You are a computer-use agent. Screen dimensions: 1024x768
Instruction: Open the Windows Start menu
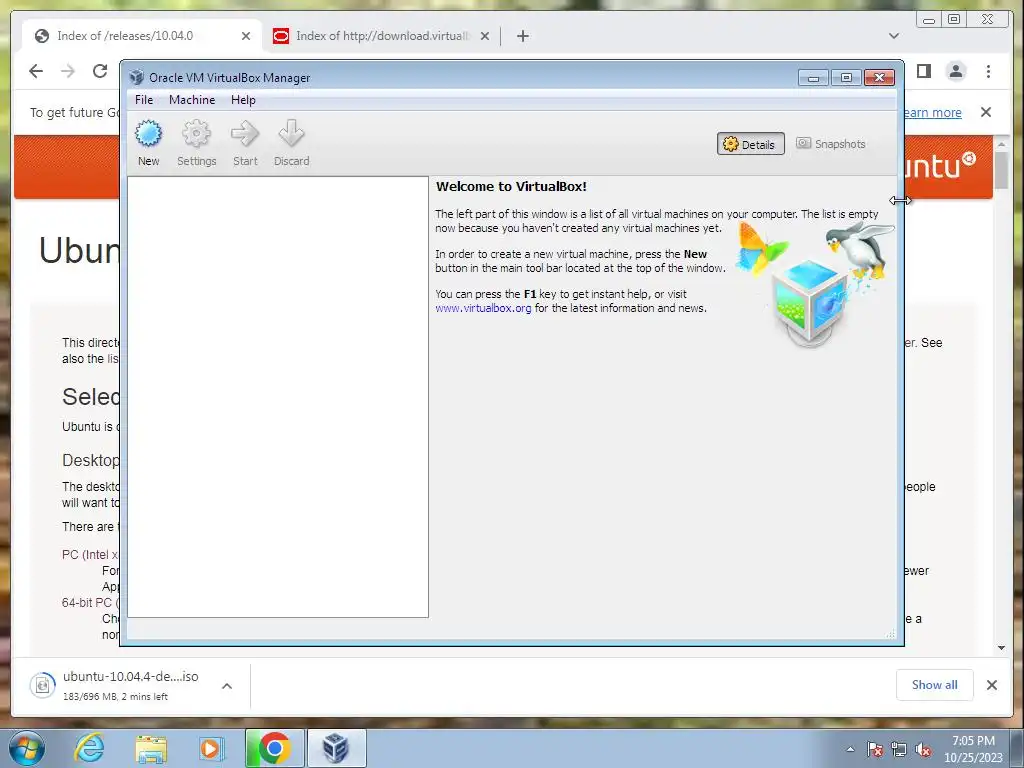click(x=27, y=748)
